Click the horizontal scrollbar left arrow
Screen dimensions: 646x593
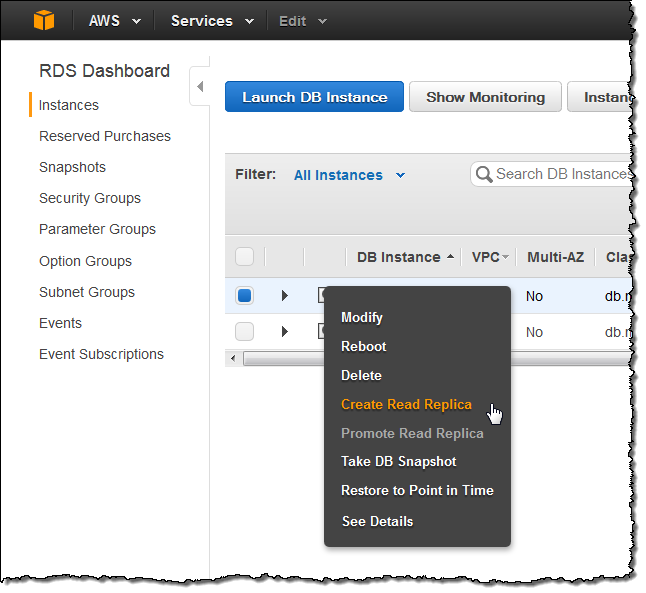click(232, 358)
